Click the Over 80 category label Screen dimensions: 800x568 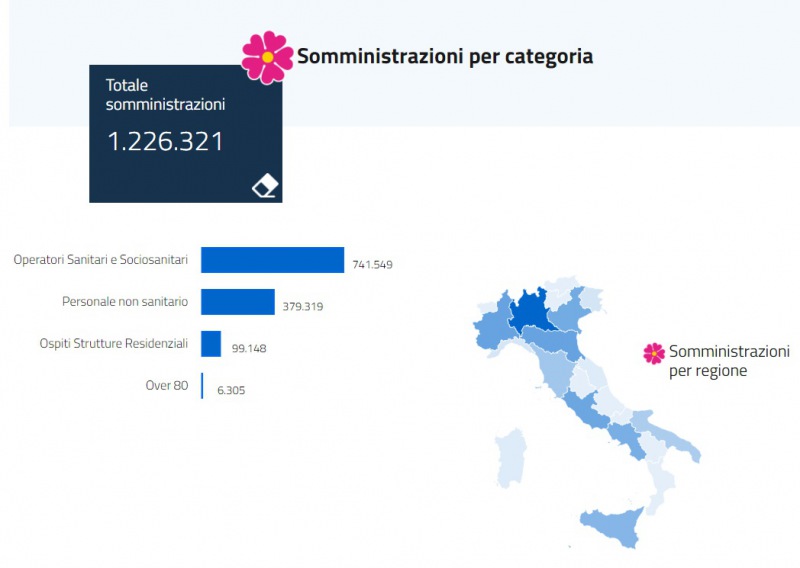tap(167, 385)
